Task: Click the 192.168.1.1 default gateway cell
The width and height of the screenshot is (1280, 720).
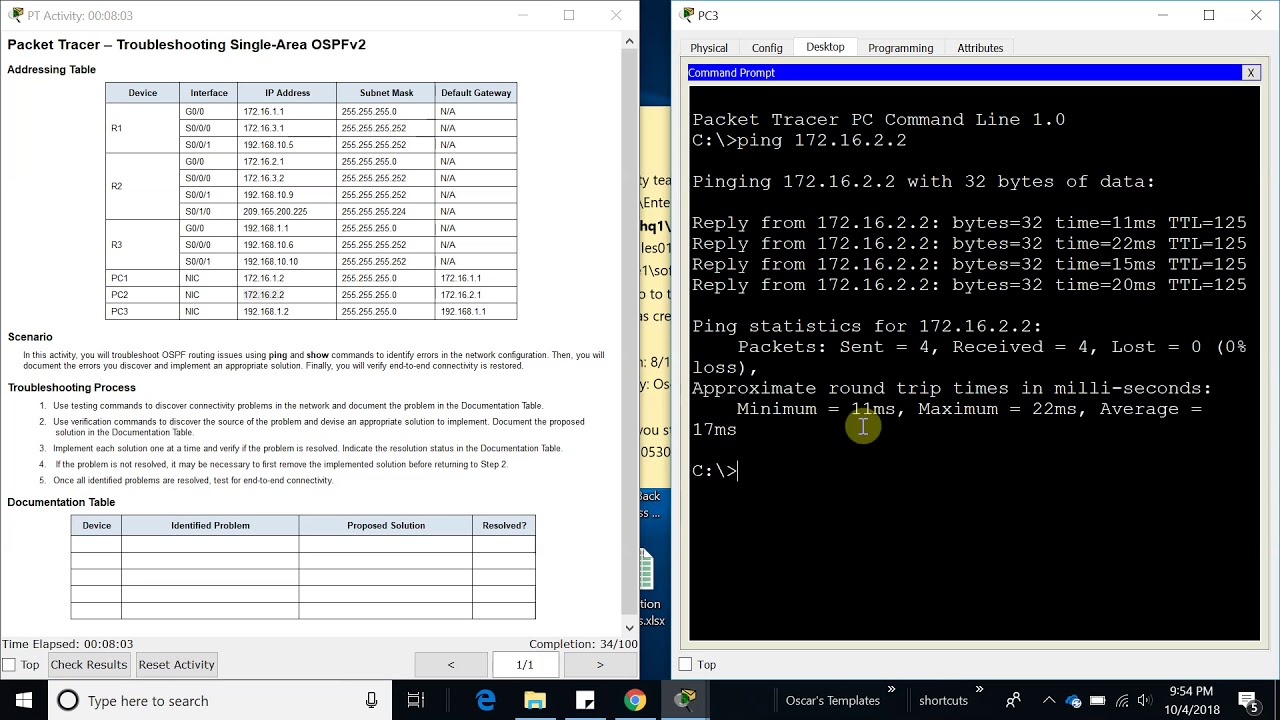Action: point(476,312)
